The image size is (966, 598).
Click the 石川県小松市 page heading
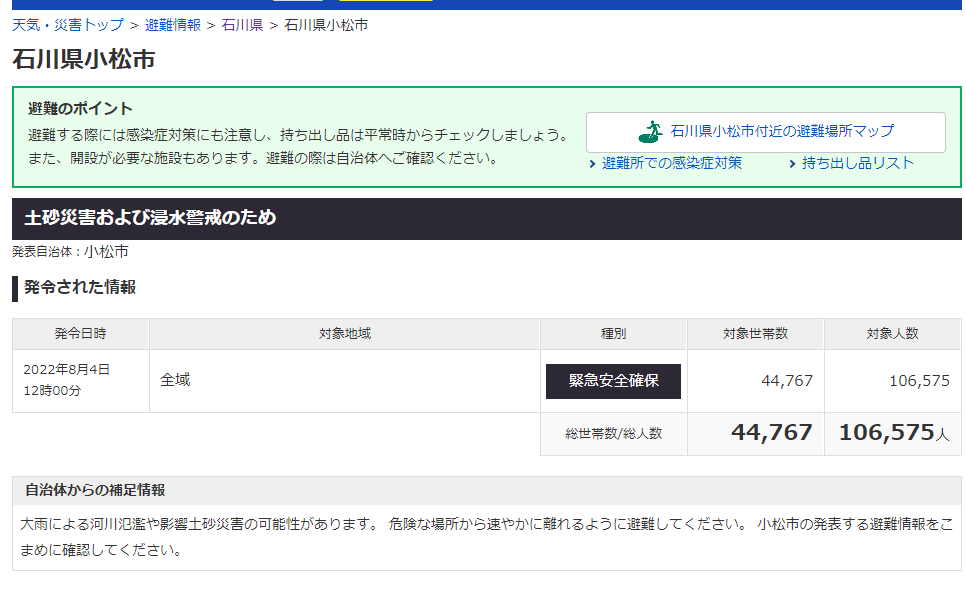[84, 59]
